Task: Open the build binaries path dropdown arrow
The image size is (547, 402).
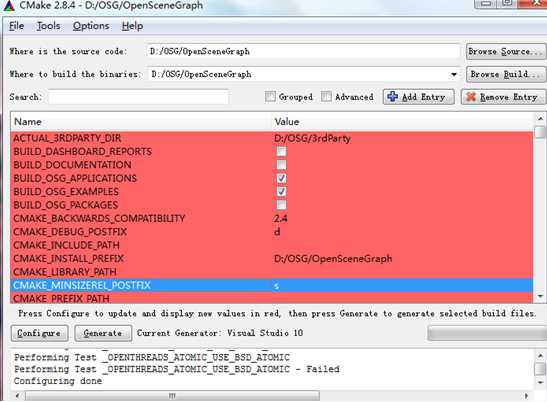Action: pos(454,74)
